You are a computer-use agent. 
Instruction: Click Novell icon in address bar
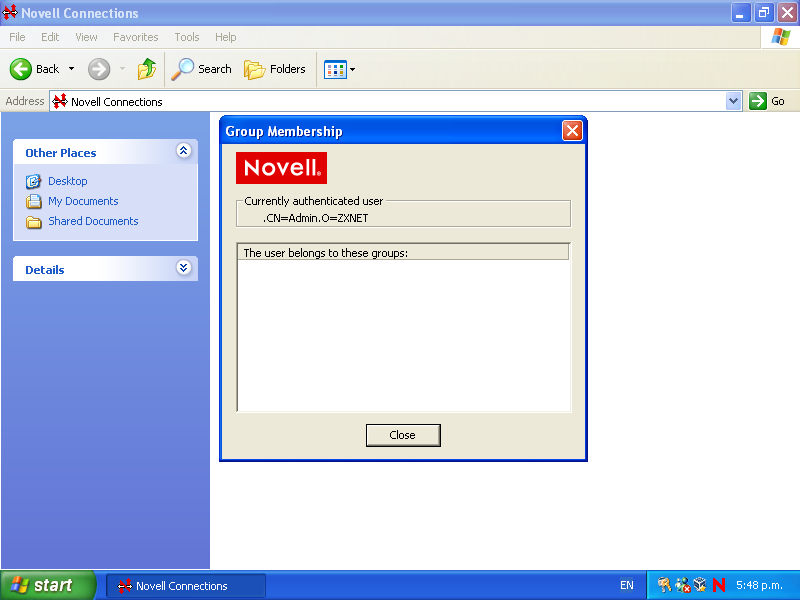point(60,101)
